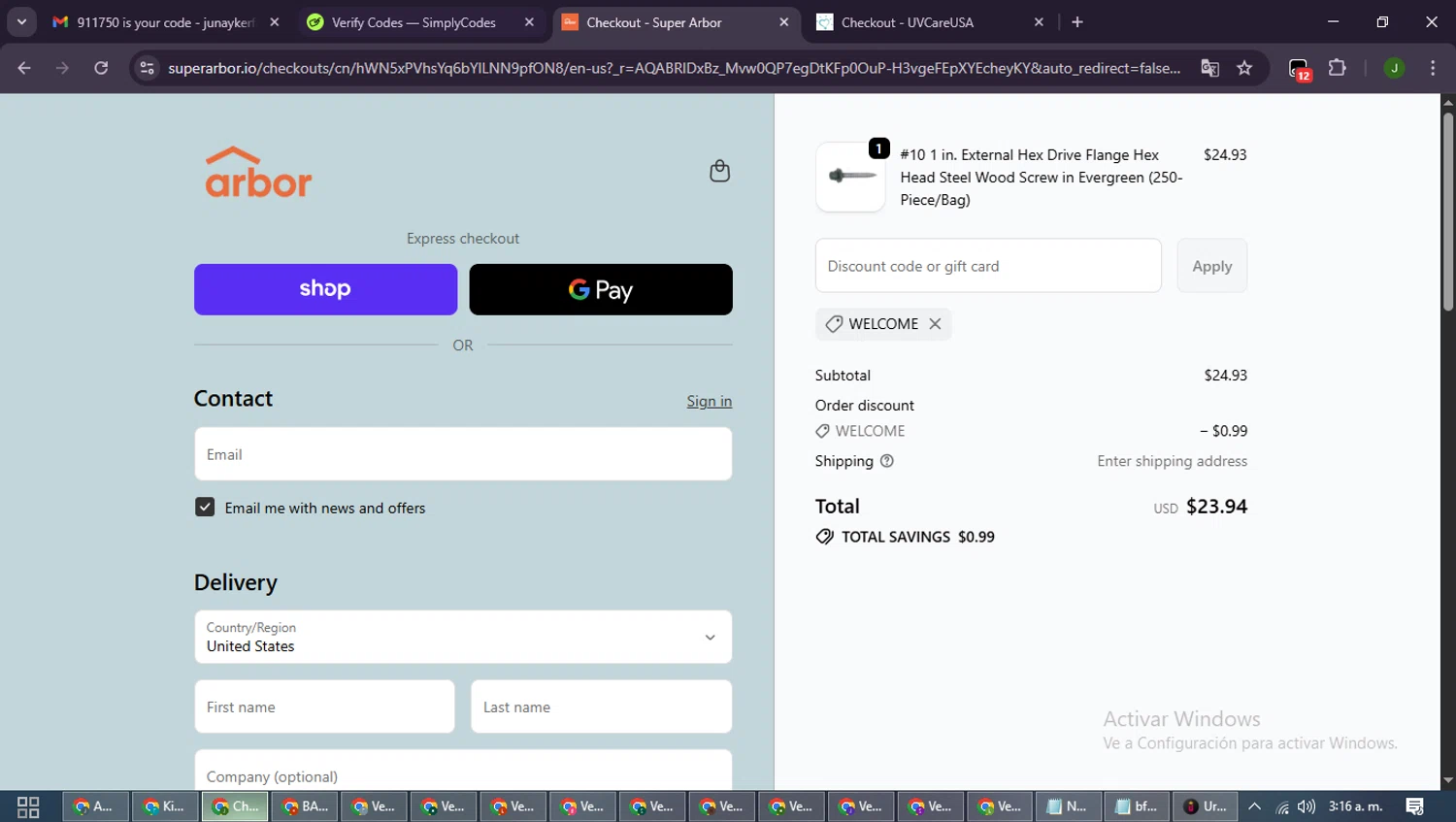1456x822 pixels.
Task: Click the wood screw product thumbnail
Action: coord(850,177)
